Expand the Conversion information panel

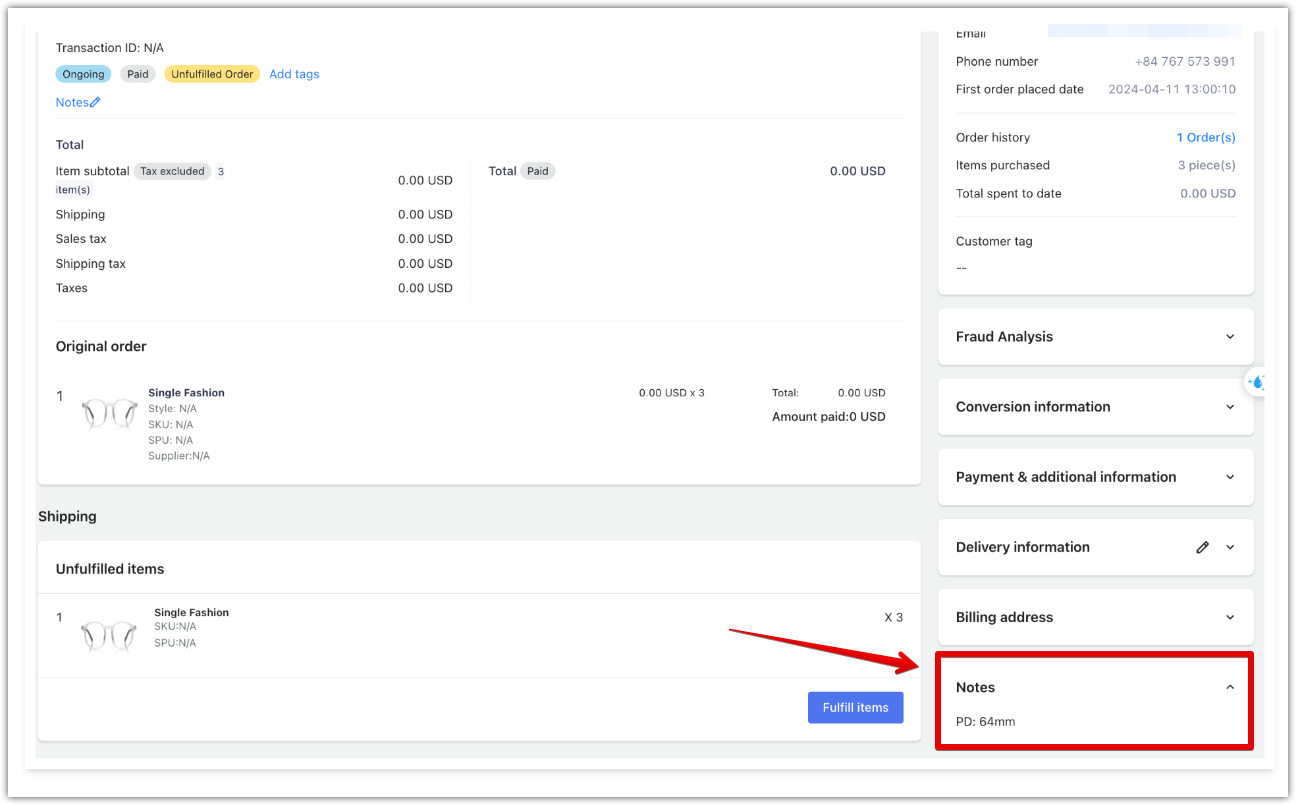(1230, 407)
